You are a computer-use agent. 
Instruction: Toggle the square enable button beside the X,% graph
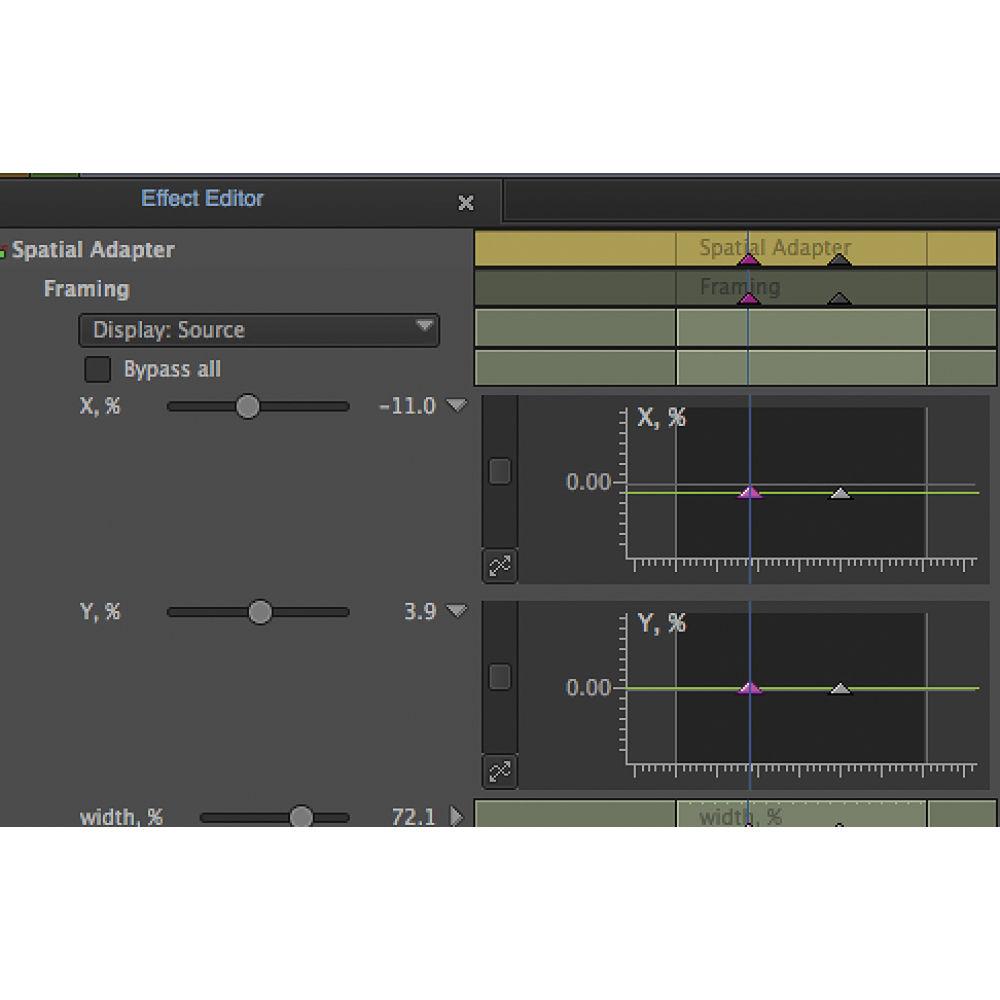click(499, 470)
